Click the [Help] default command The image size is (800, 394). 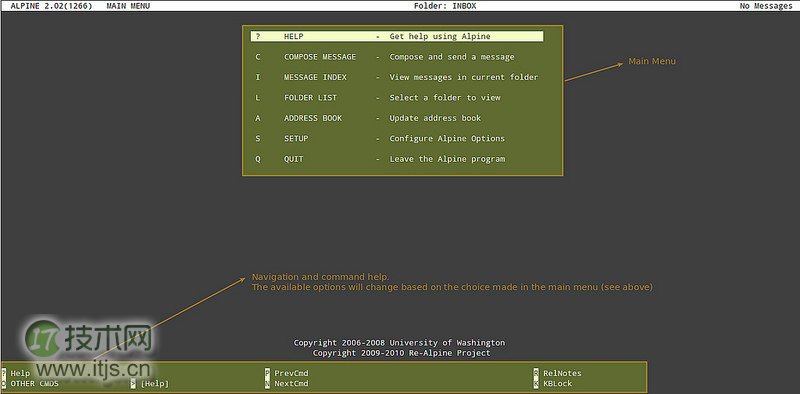tap(155, 383)
